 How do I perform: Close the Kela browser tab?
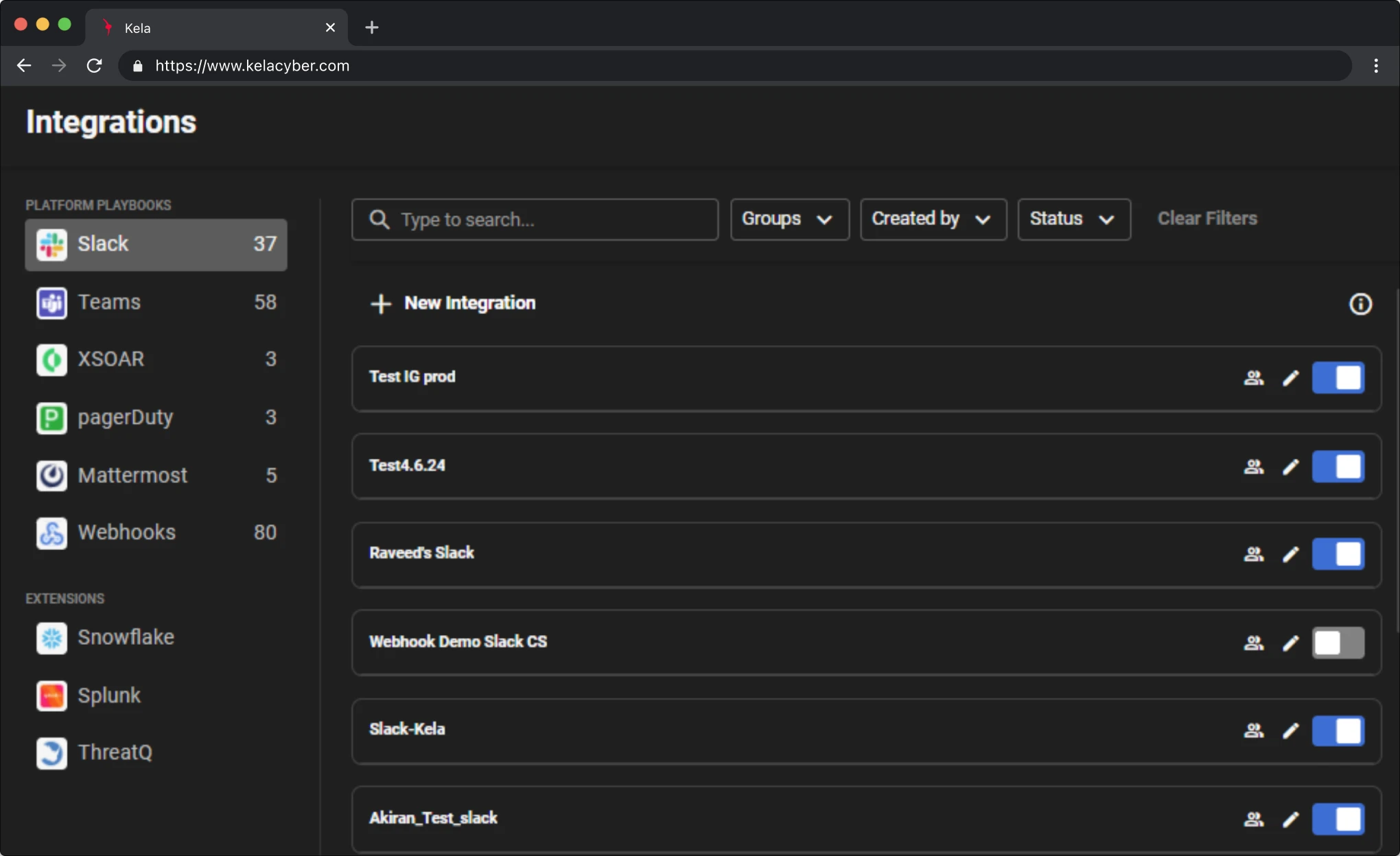coord(330,27)
